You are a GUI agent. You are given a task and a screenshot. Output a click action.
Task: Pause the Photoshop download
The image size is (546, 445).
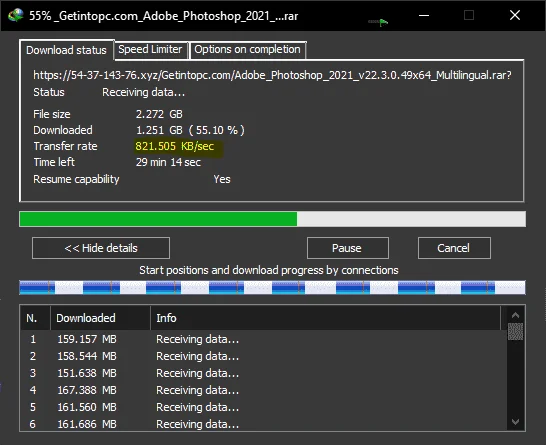point(348,248)
